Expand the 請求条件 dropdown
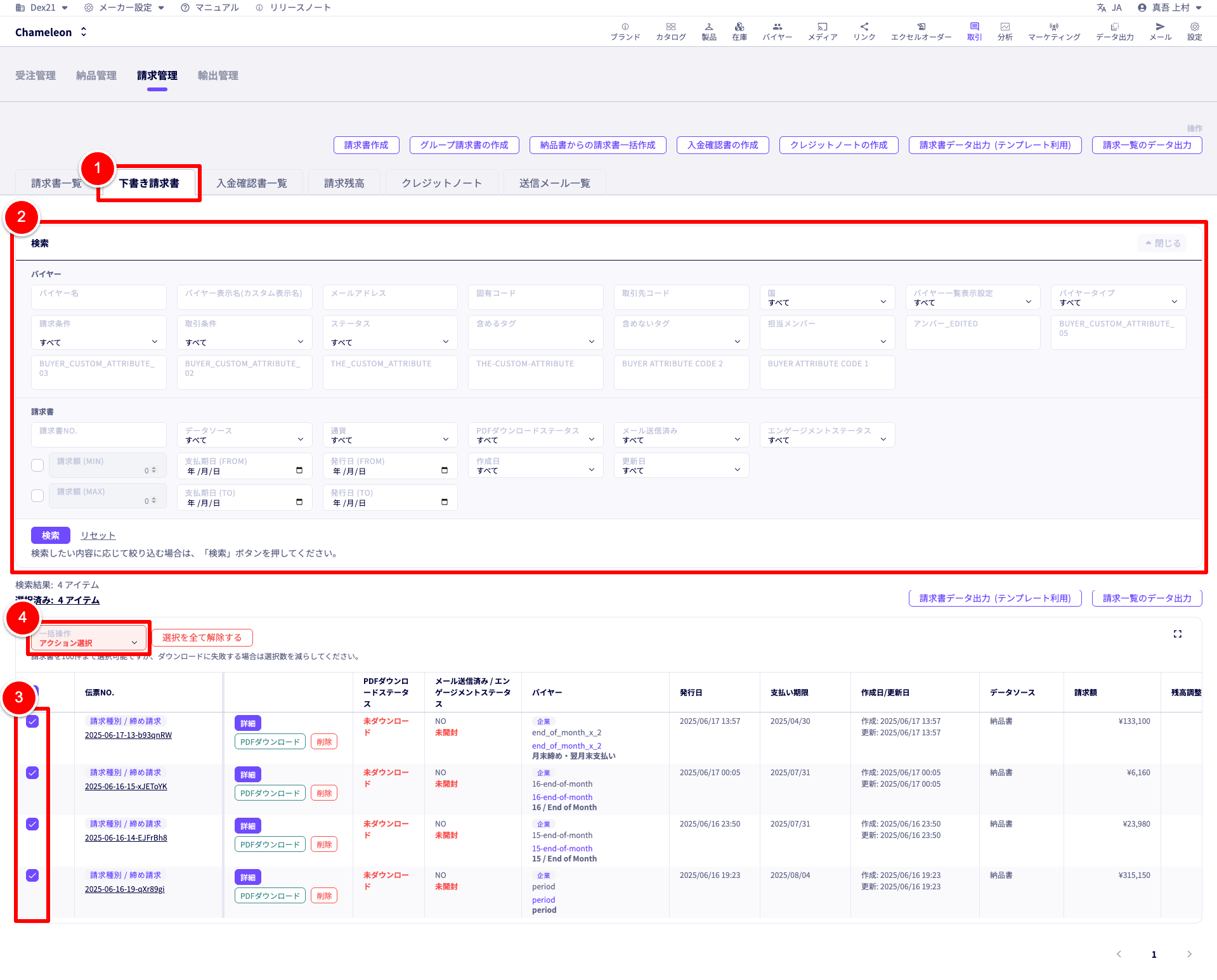Image resolution: width=1217 pixels, height=980 pixels. pyautogui.click(x=99, y=333)
